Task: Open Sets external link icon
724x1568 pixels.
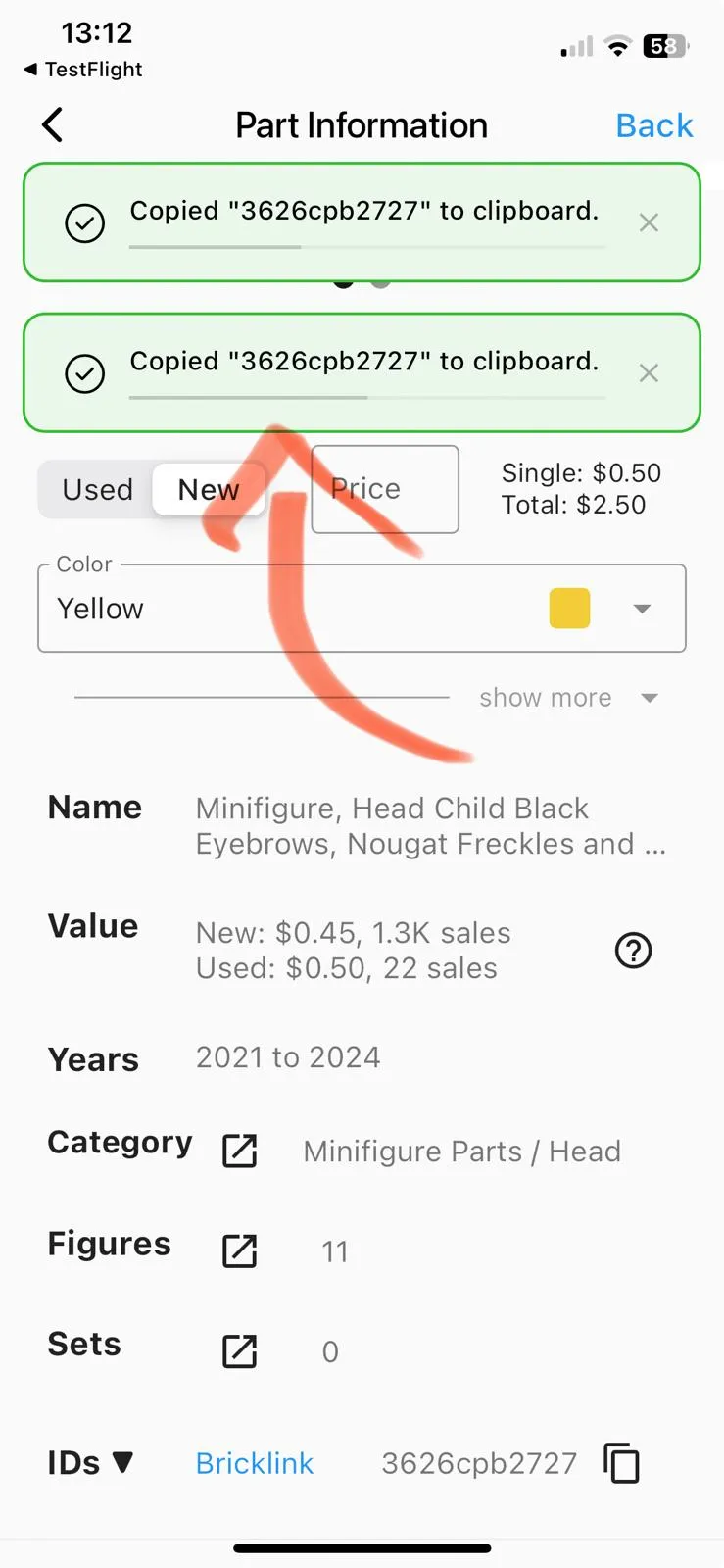Action: click(239, 1350)
